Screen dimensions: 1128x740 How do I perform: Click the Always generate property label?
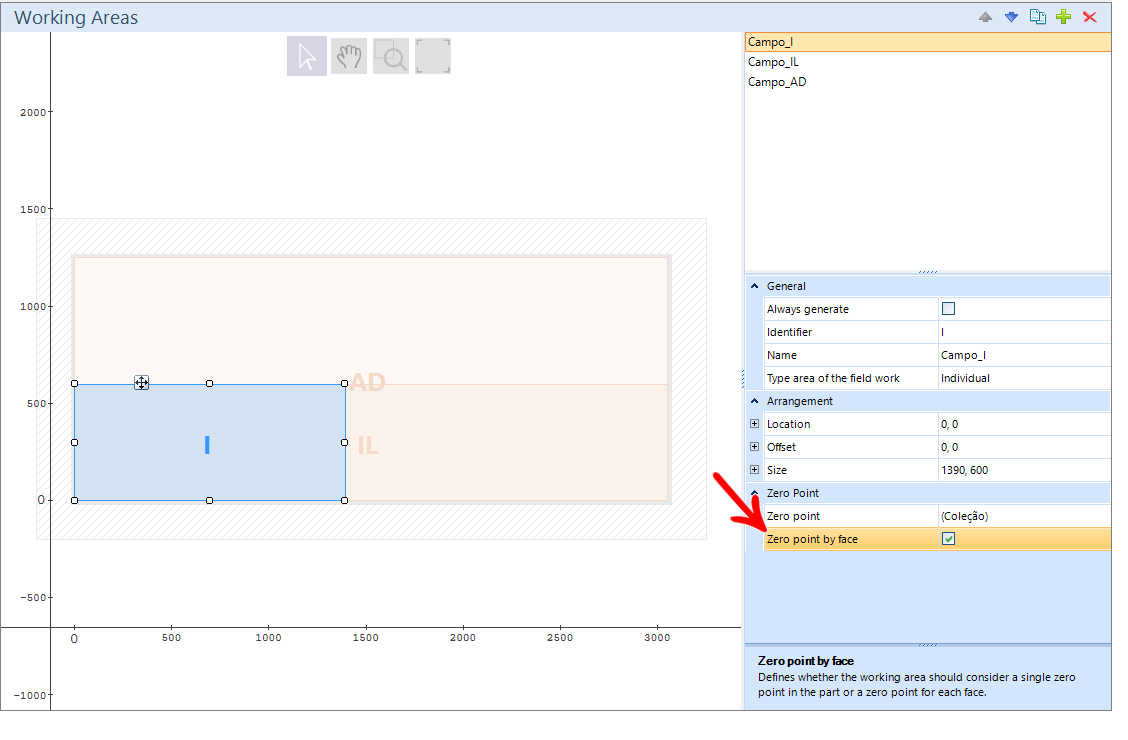point(808,309)
